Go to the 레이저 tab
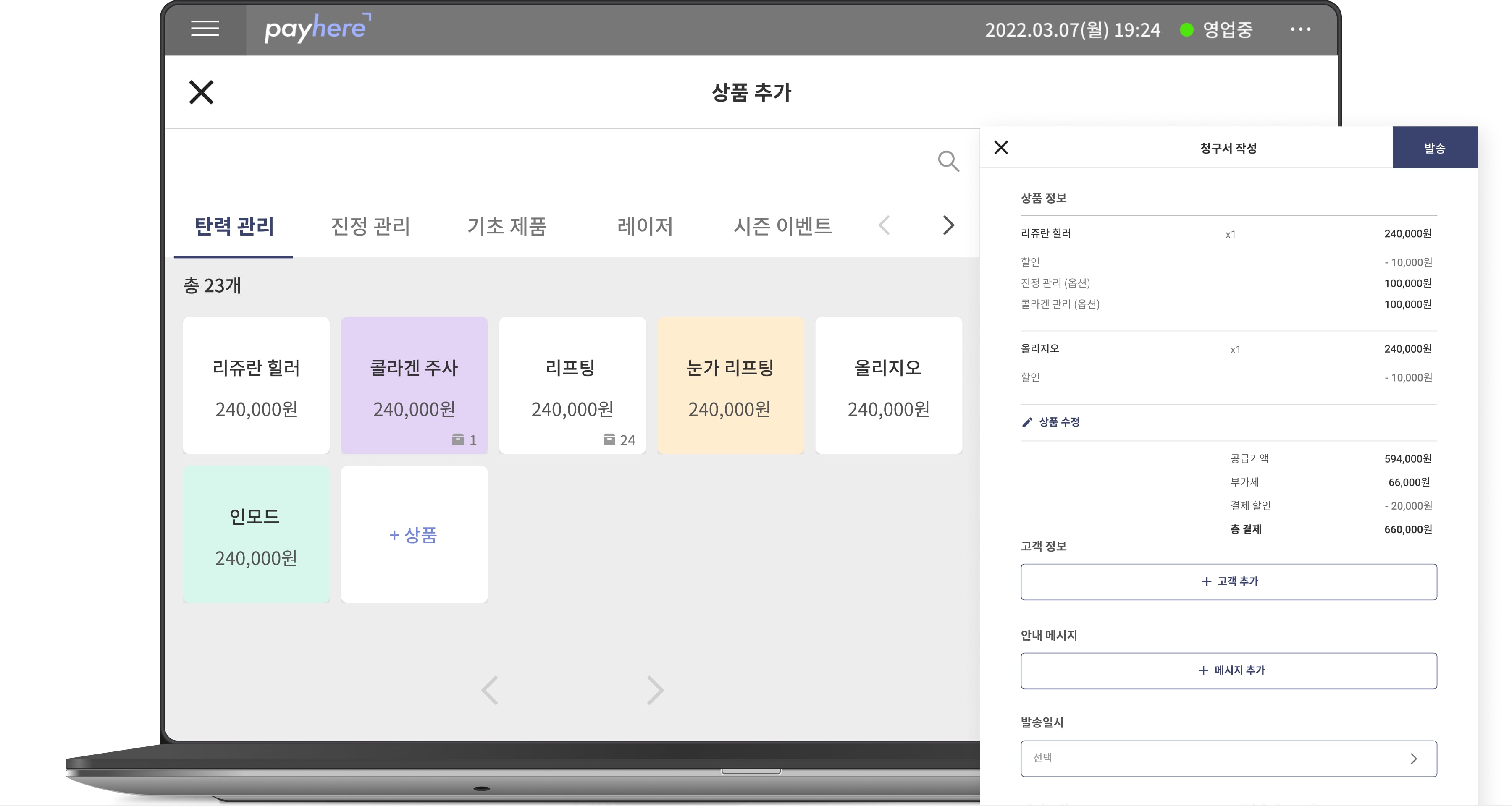 [645, 226]
